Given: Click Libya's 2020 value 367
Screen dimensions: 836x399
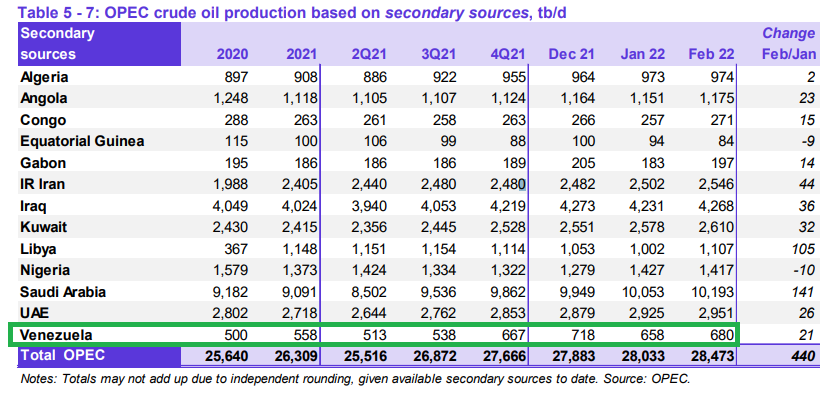Looking at the screenshot, I should [x=236, y=249].
